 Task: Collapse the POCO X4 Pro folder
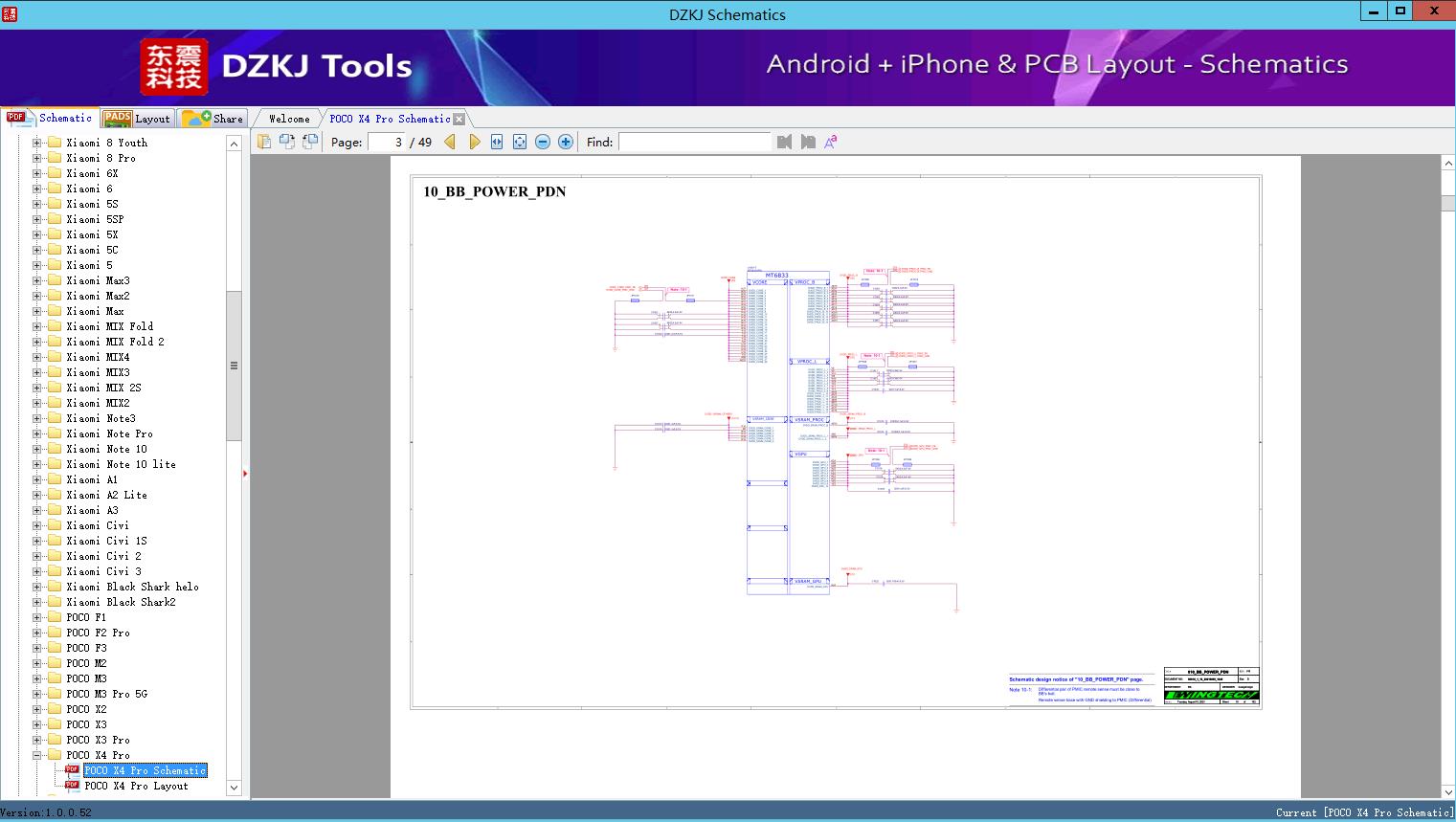(37, 755)
